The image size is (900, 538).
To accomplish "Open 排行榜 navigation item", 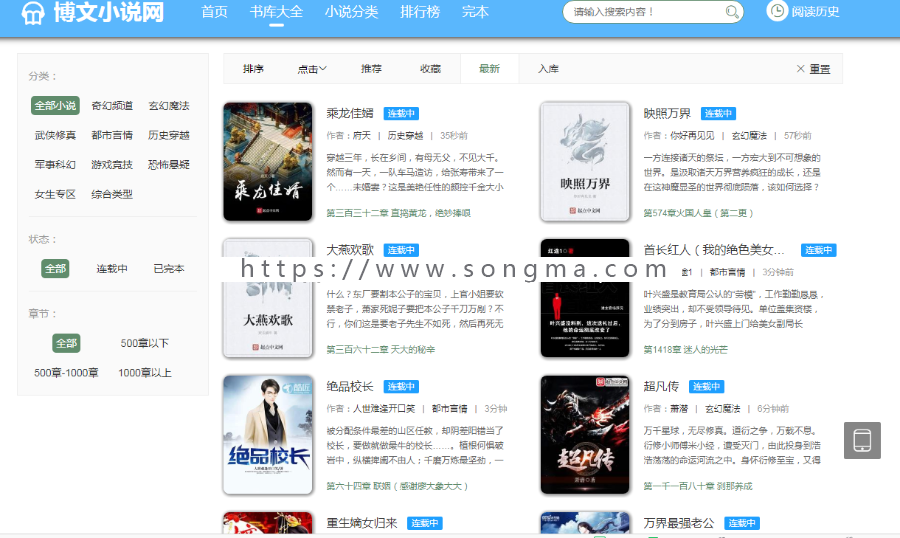I will tap(420, 11).
